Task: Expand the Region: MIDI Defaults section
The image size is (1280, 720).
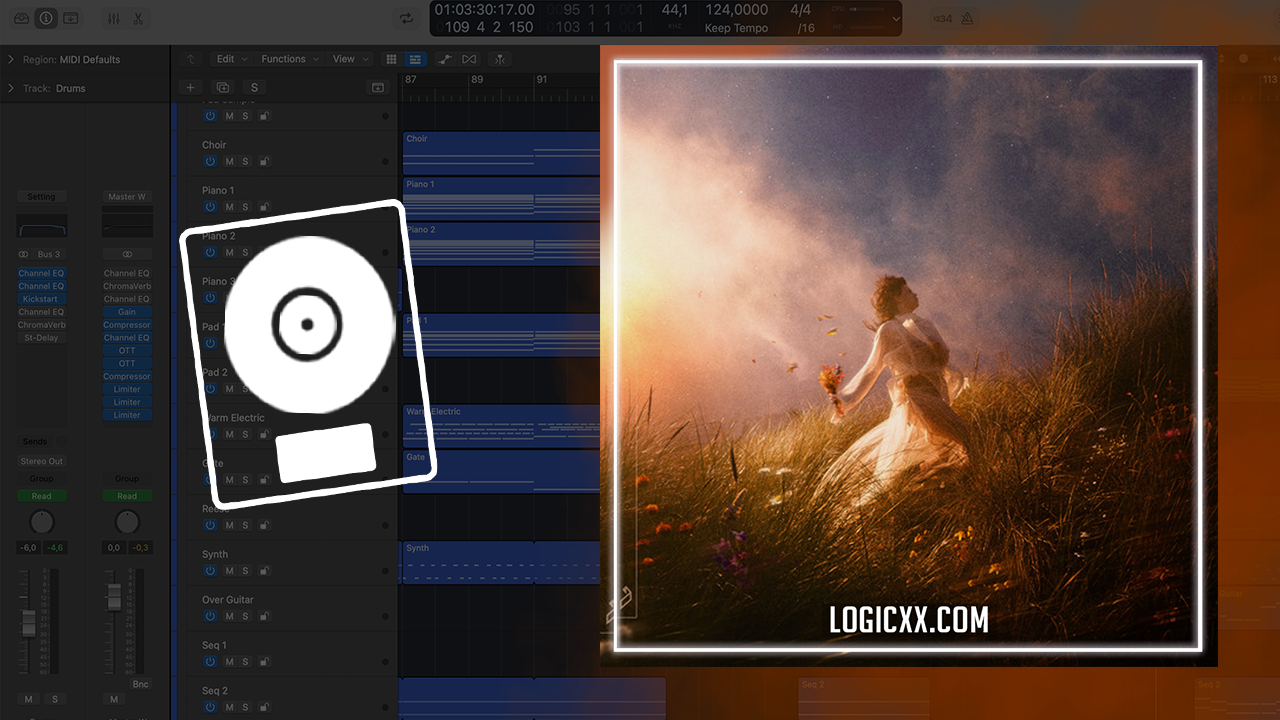Action: click(11, 60)
